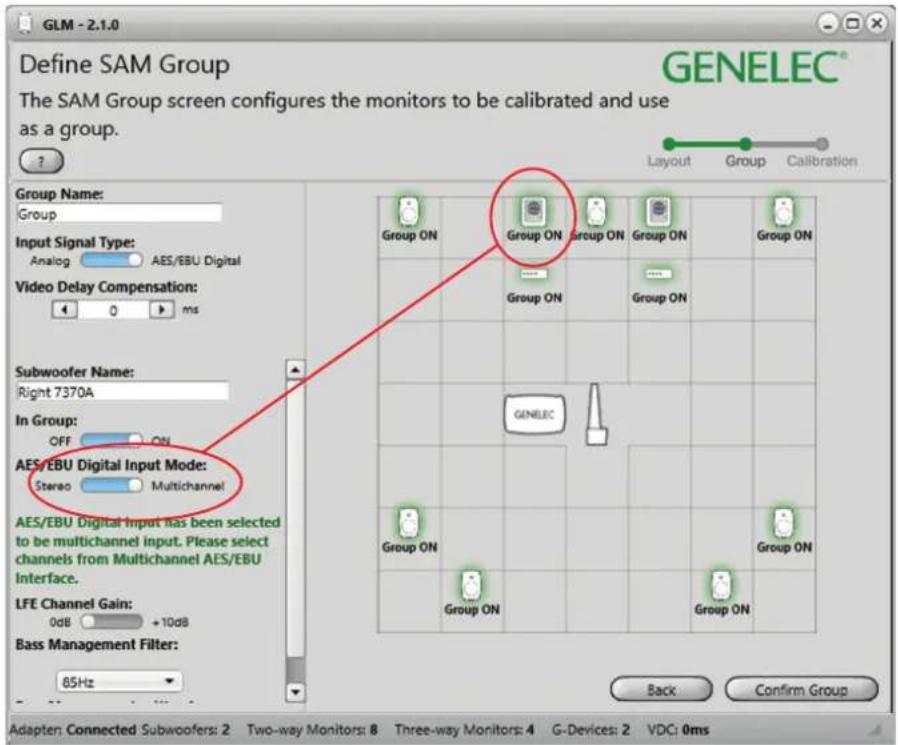Click the Subwoofer Name field Right 7370A
Viewport: 898px width, 745px height.
click(x=122, y=392)
